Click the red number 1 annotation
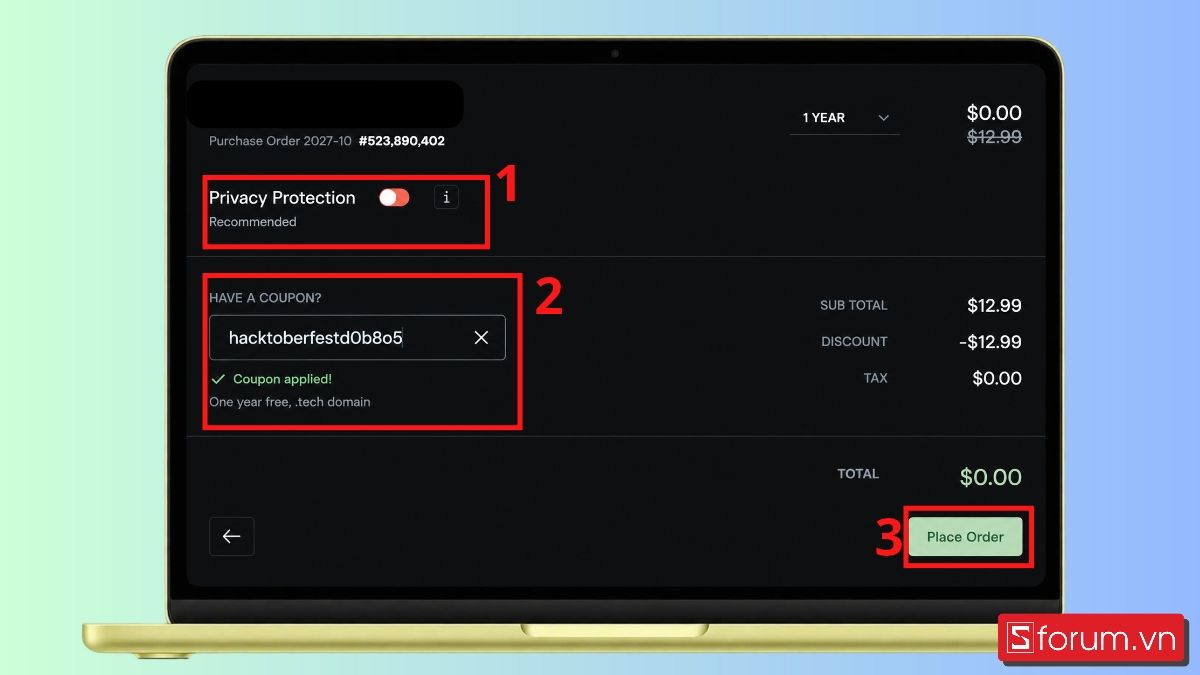The width and height of the screenshot is (1200, 675). pos(508,186)
